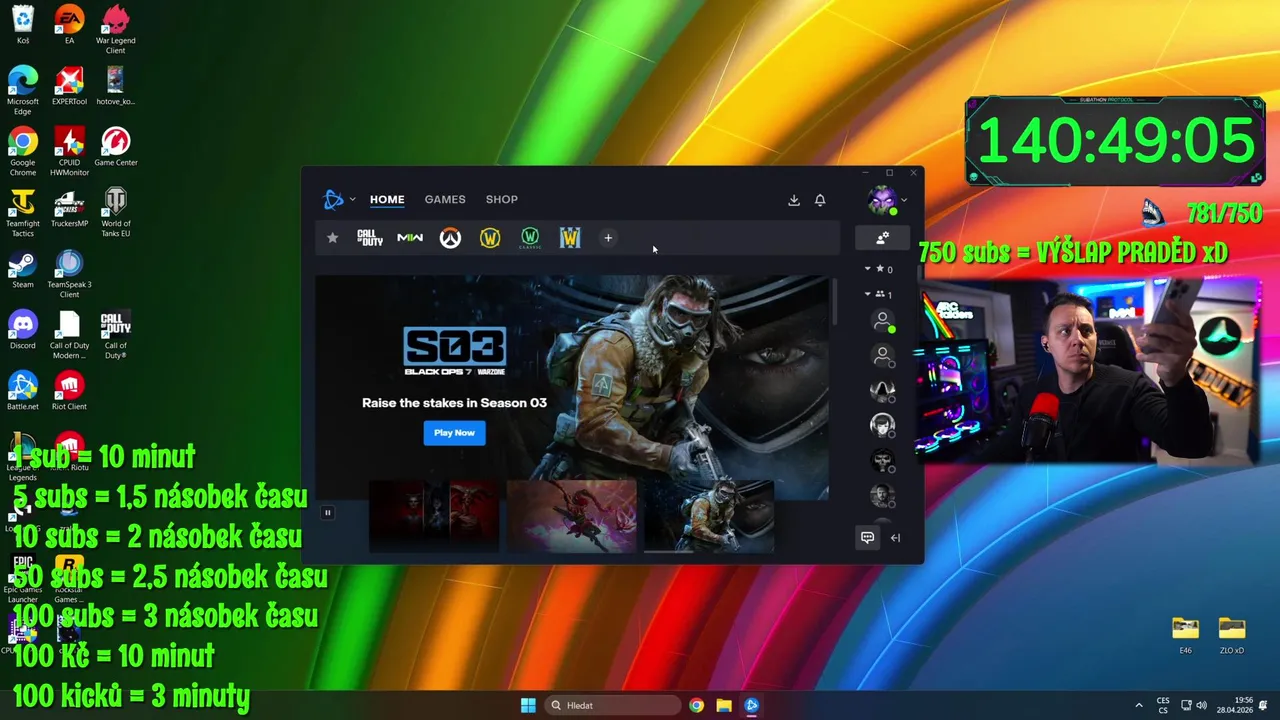Collapse the friends group with count 1
Screen dimensions: 1280x720
(x=868, y=294)
